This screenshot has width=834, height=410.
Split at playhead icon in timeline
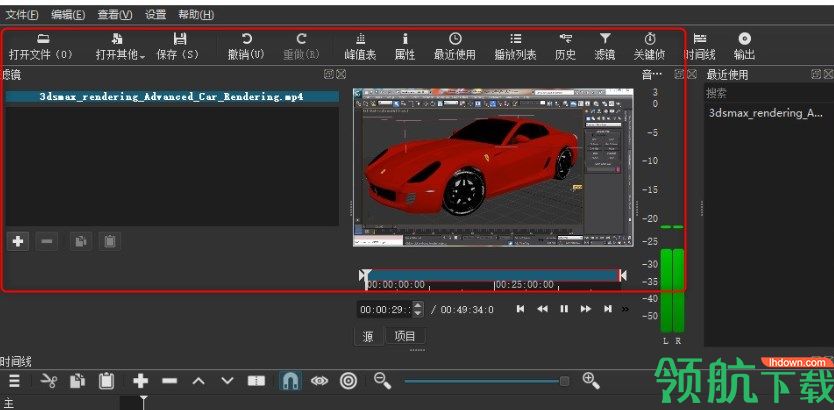click(x=256, y=381)
